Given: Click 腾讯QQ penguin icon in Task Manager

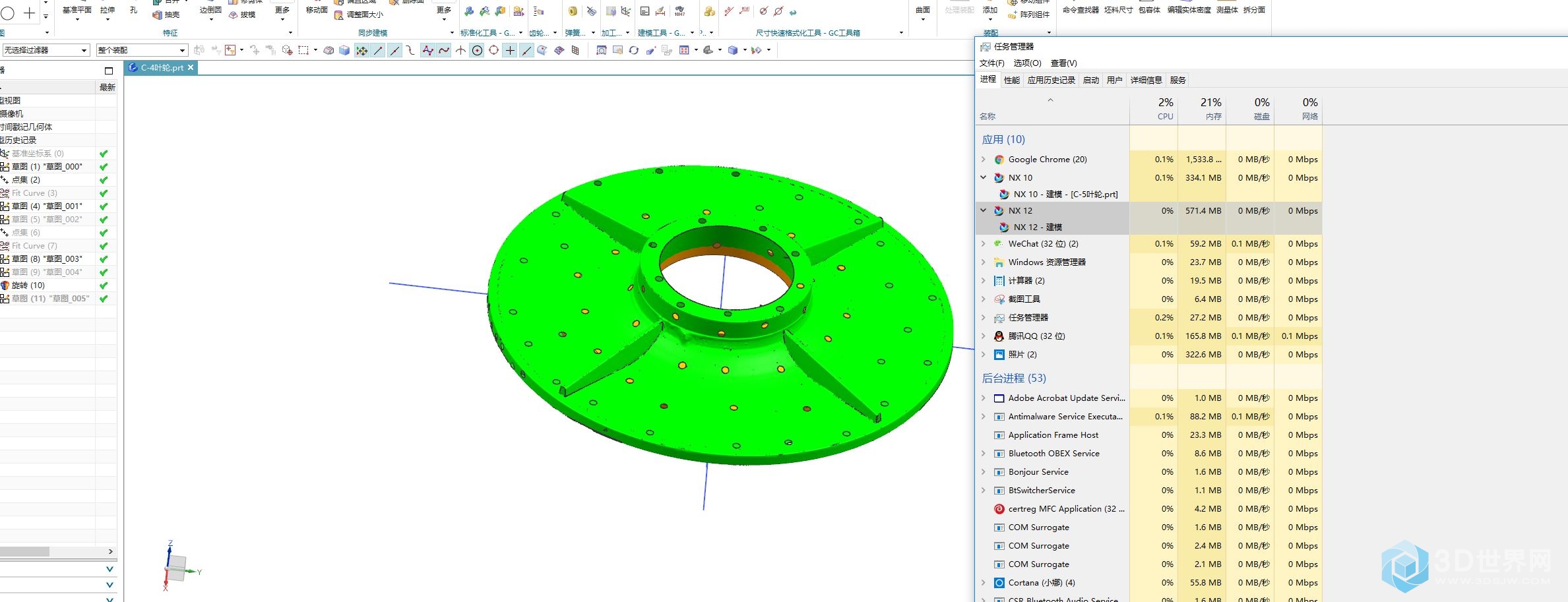Looking at the screenshot, I should [999, 336].
